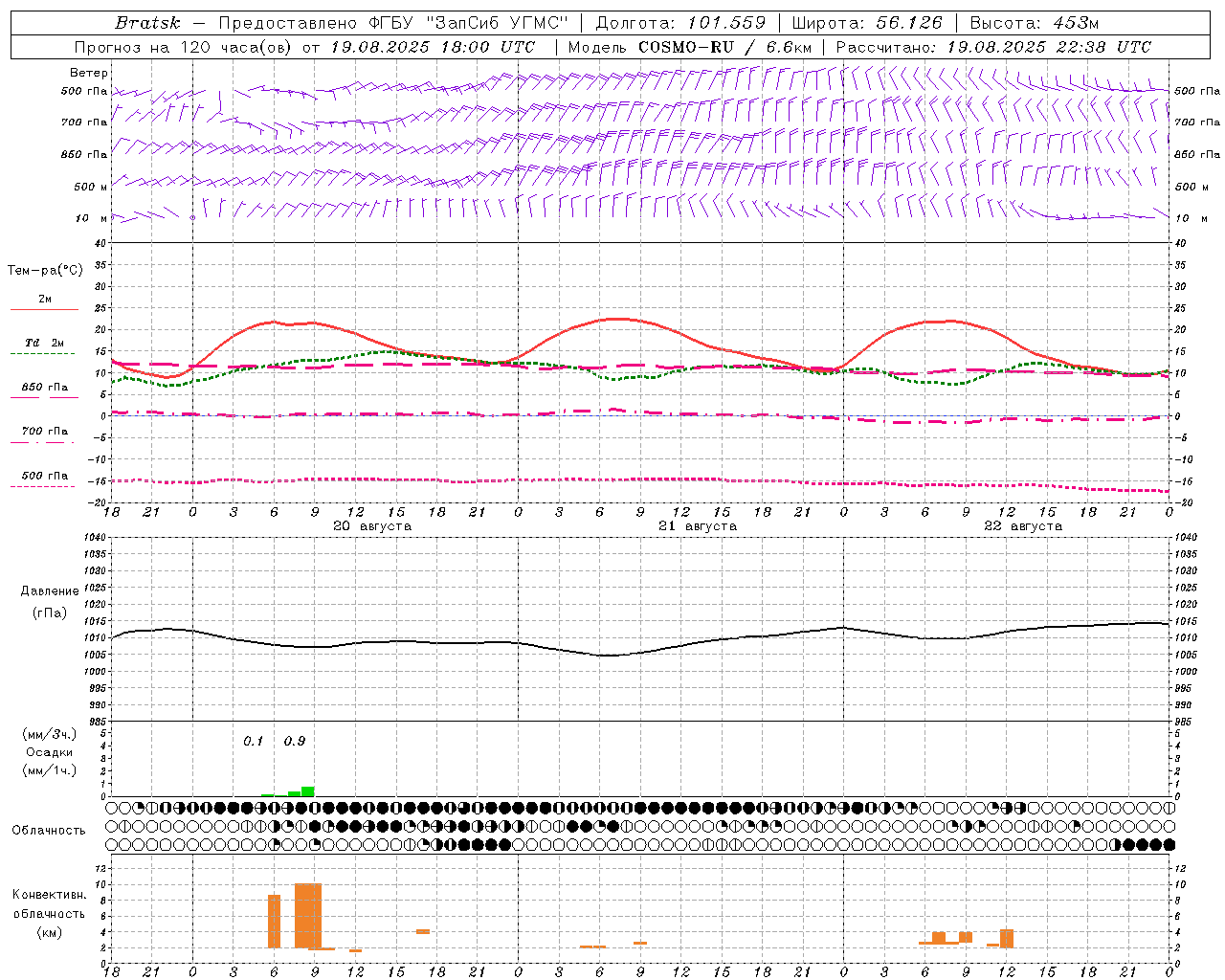Click the isolated orange convective bar at 4 km on 20 августа
Viewport: 1225px width, 980px height.
point(423,931)
